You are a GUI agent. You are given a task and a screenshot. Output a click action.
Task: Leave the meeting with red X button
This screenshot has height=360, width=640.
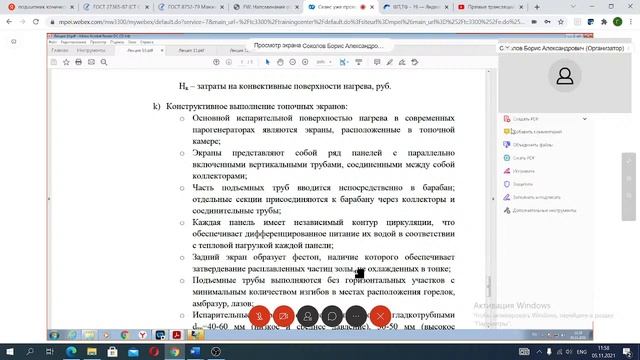(380, 316)
